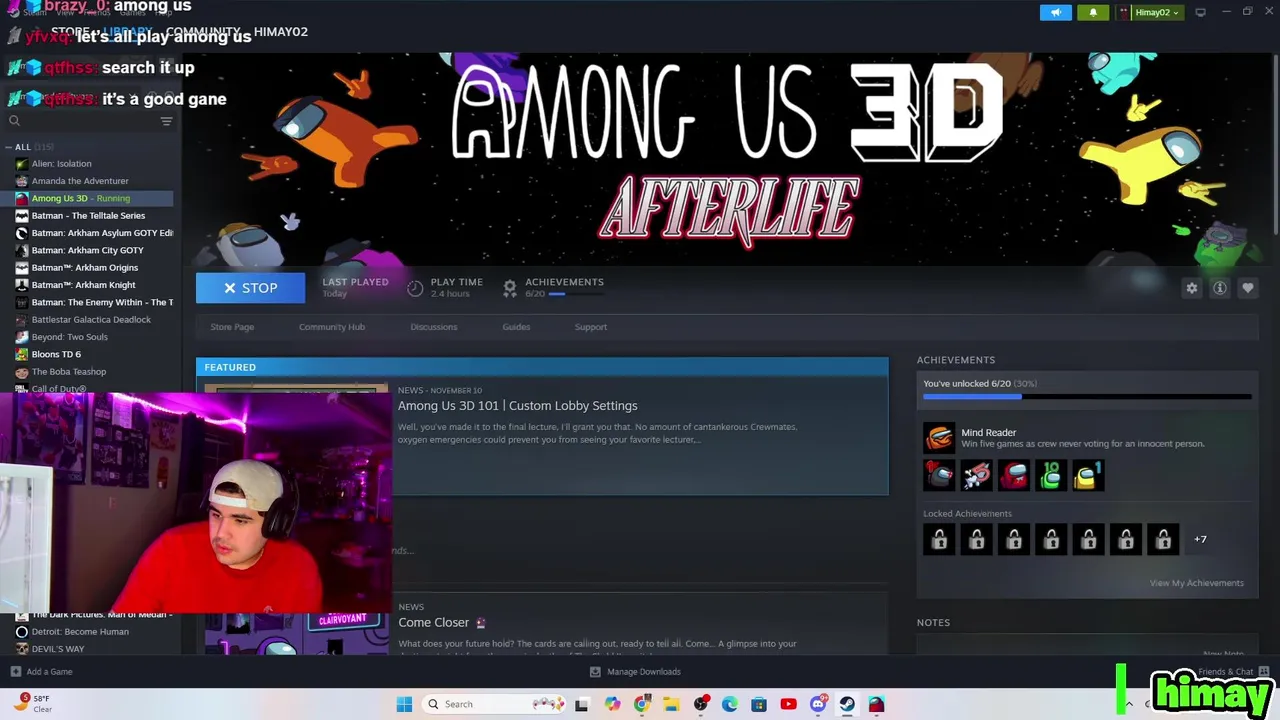Select Battlestar Galactica Deadlock
This screenshot has width=1280, height=720.
tap(91, 320)
